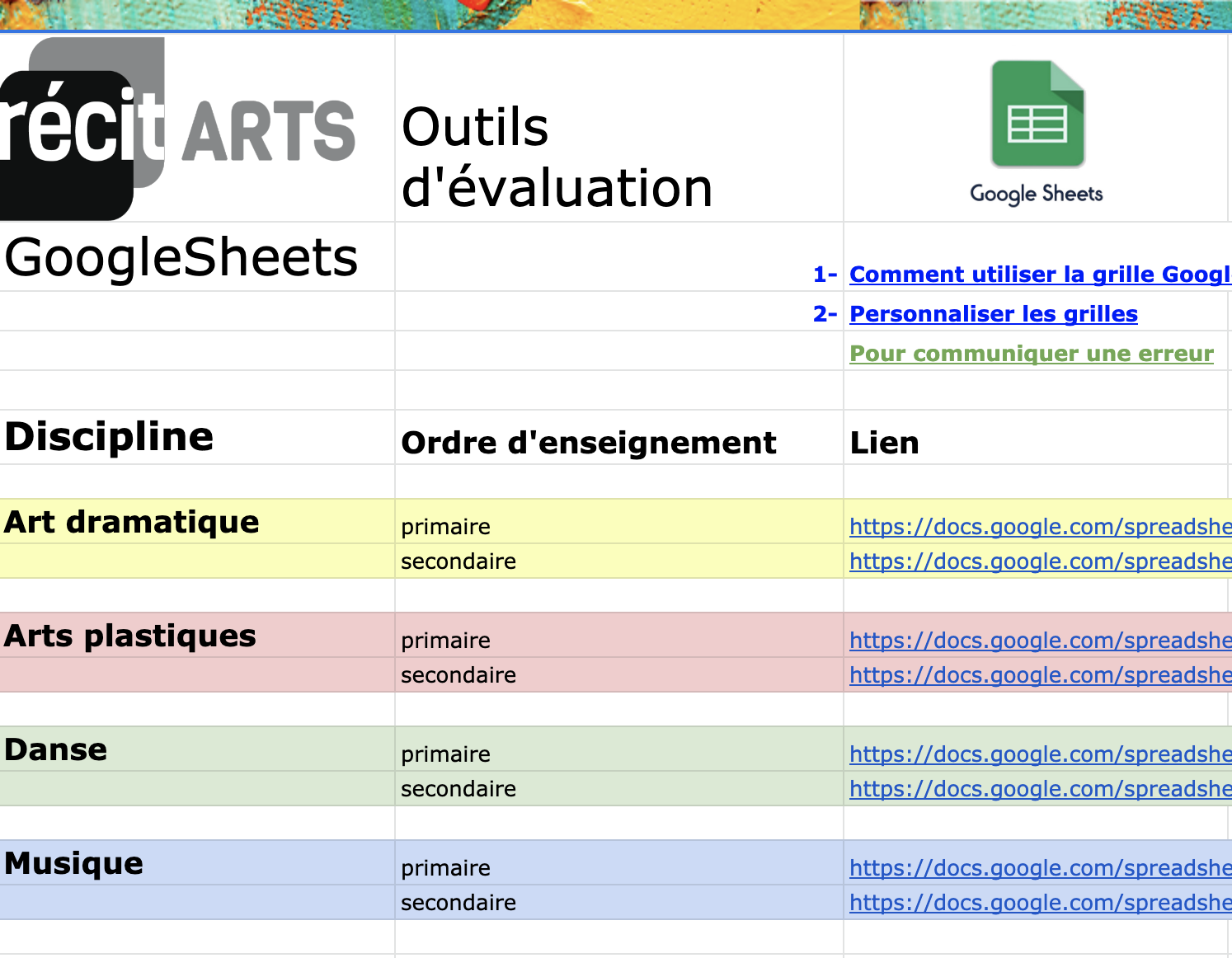Click the '2-' numbering text

(x=825, y=314)
